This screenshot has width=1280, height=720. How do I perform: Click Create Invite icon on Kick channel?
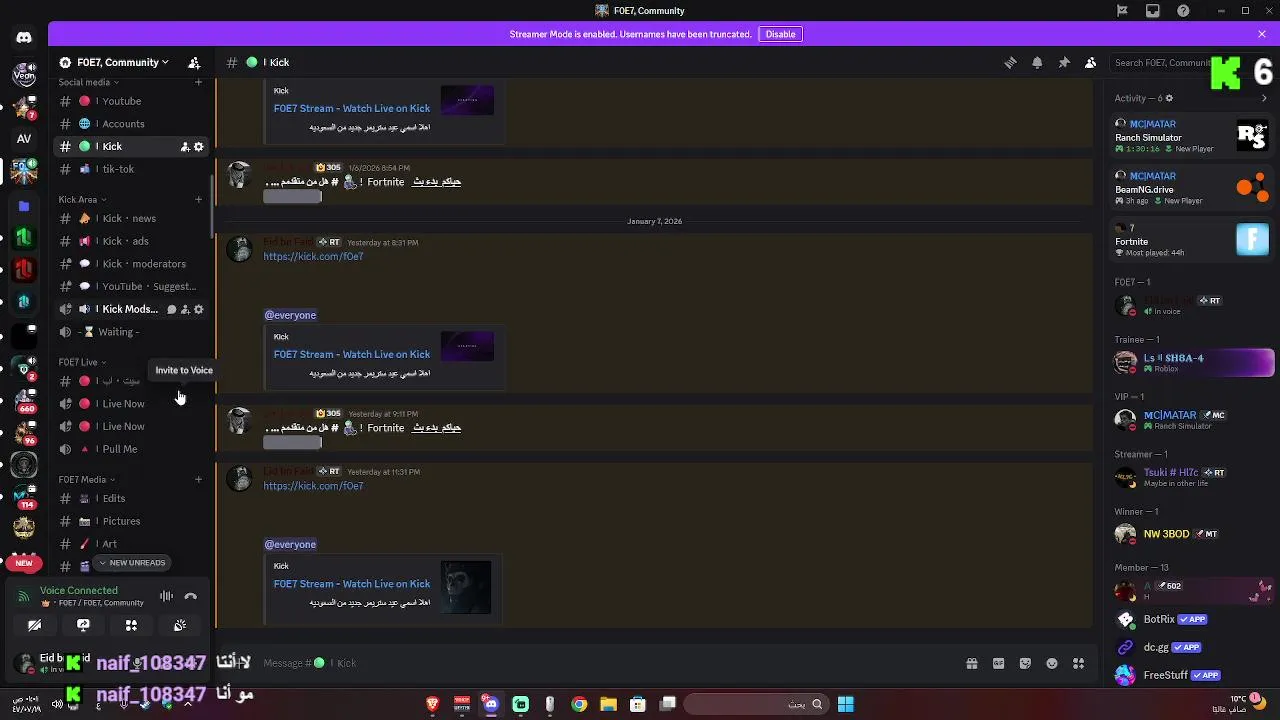tap(185, 147)
